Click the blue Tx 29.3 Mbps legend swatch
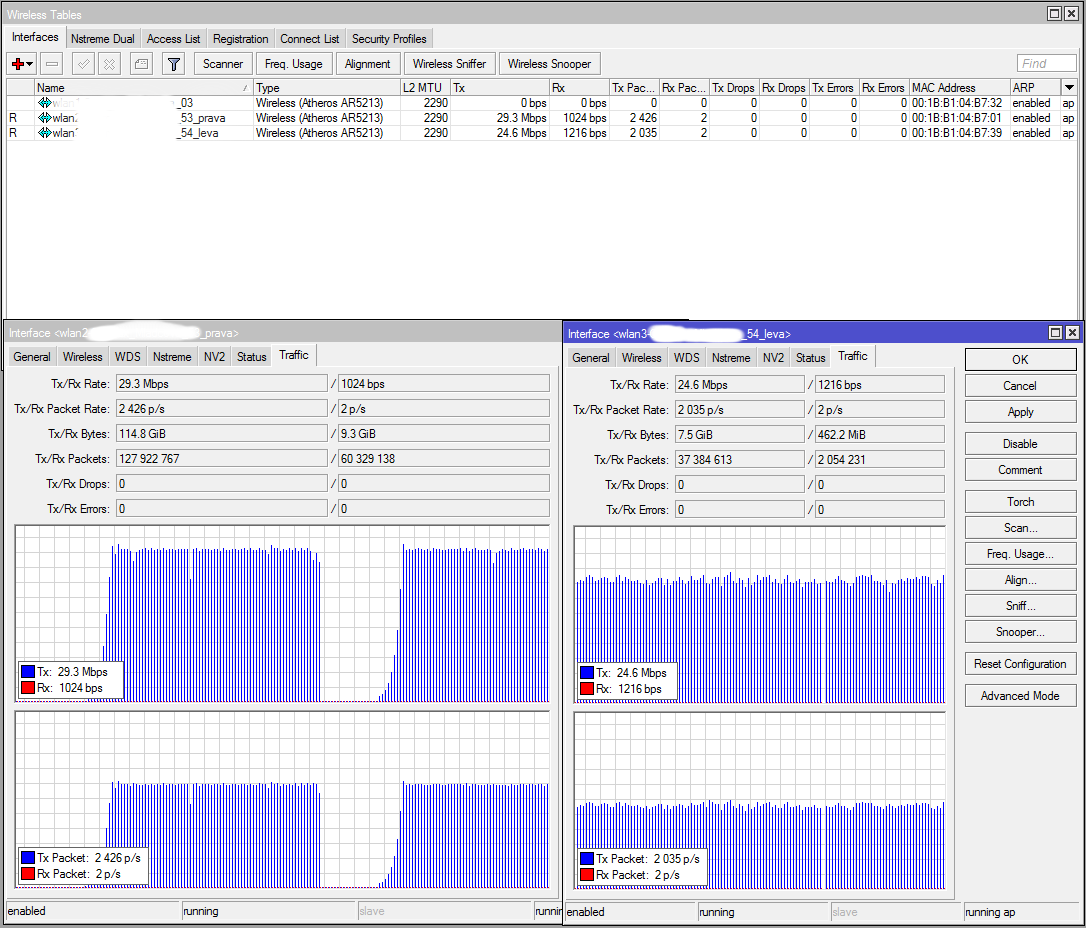Image resolution: width=1086 pixels, height=928 pixels. [28, 672]
